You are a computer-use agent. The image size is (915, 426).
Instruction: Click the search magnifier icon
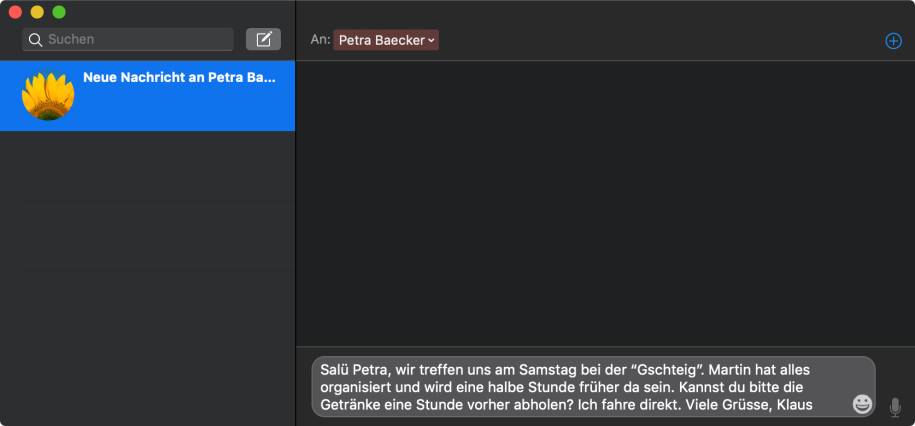(x=36, y=40)
